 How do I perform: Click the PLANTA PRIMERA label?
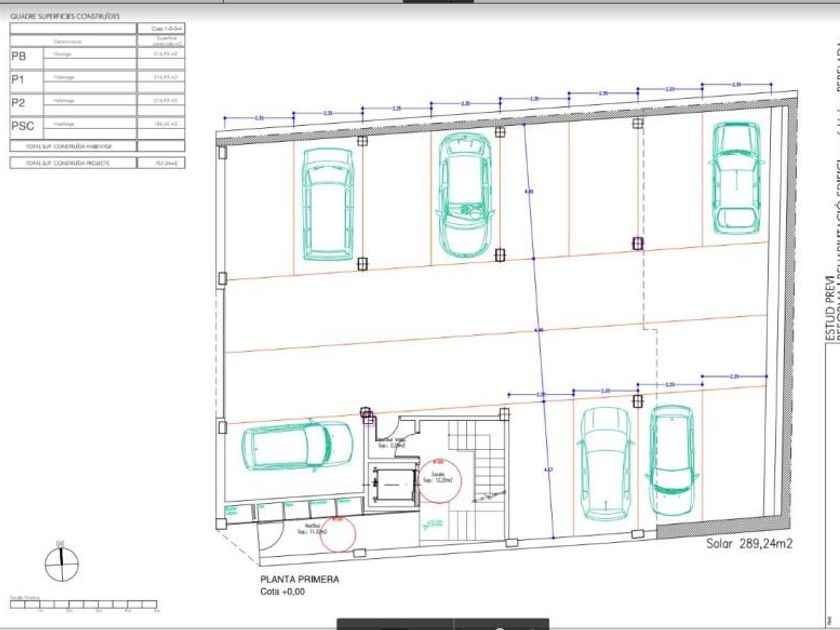click(300, 579)
